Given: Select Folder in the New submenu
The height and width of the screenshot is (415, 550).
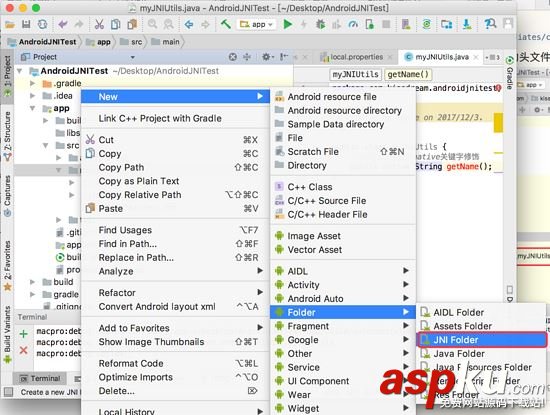Looking at the screenshot, I should [x=343, y=312].
